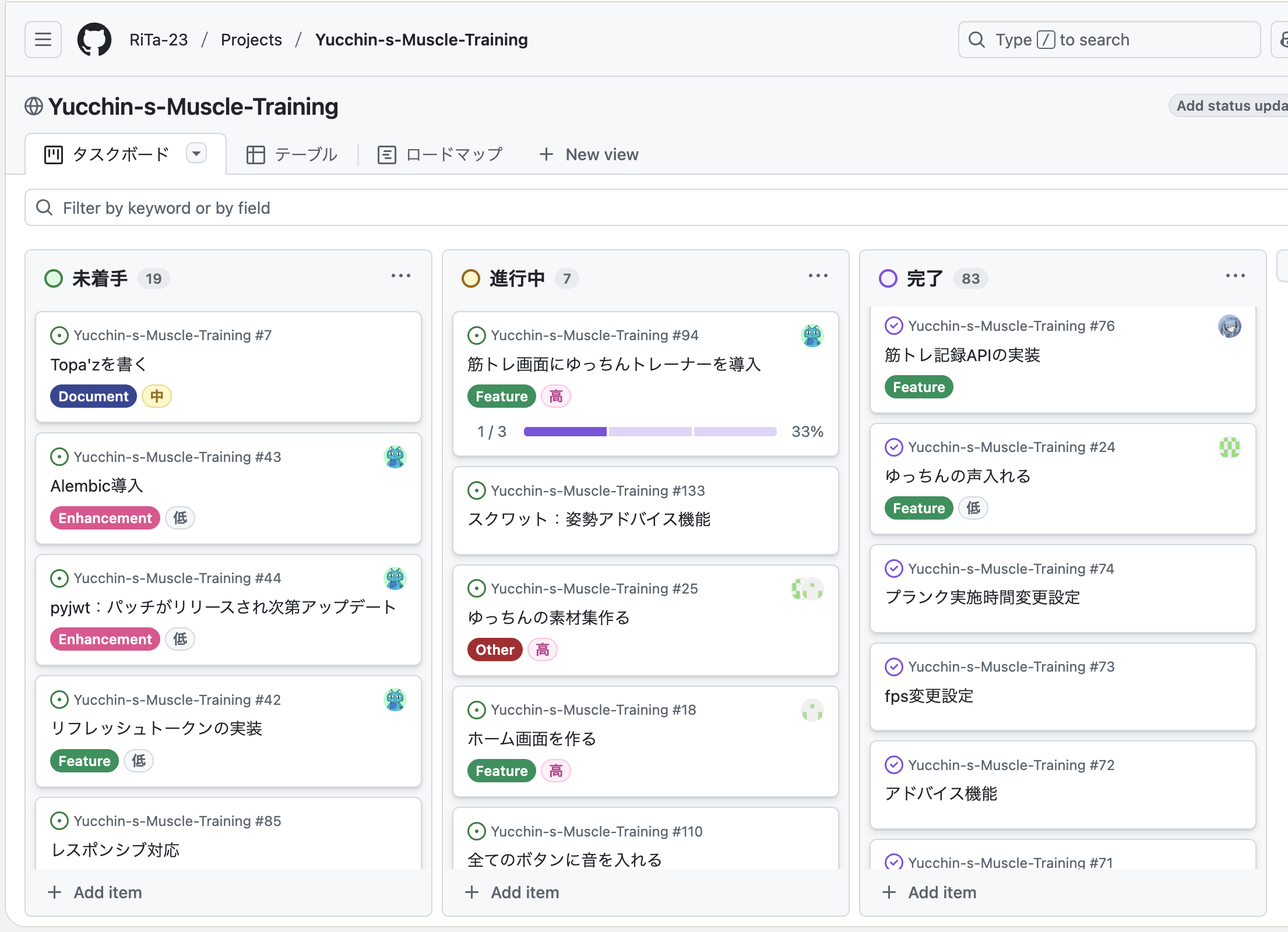Click the progress bar on issue #94
Screen dimensions: 1288x932
tap(650, 432)
